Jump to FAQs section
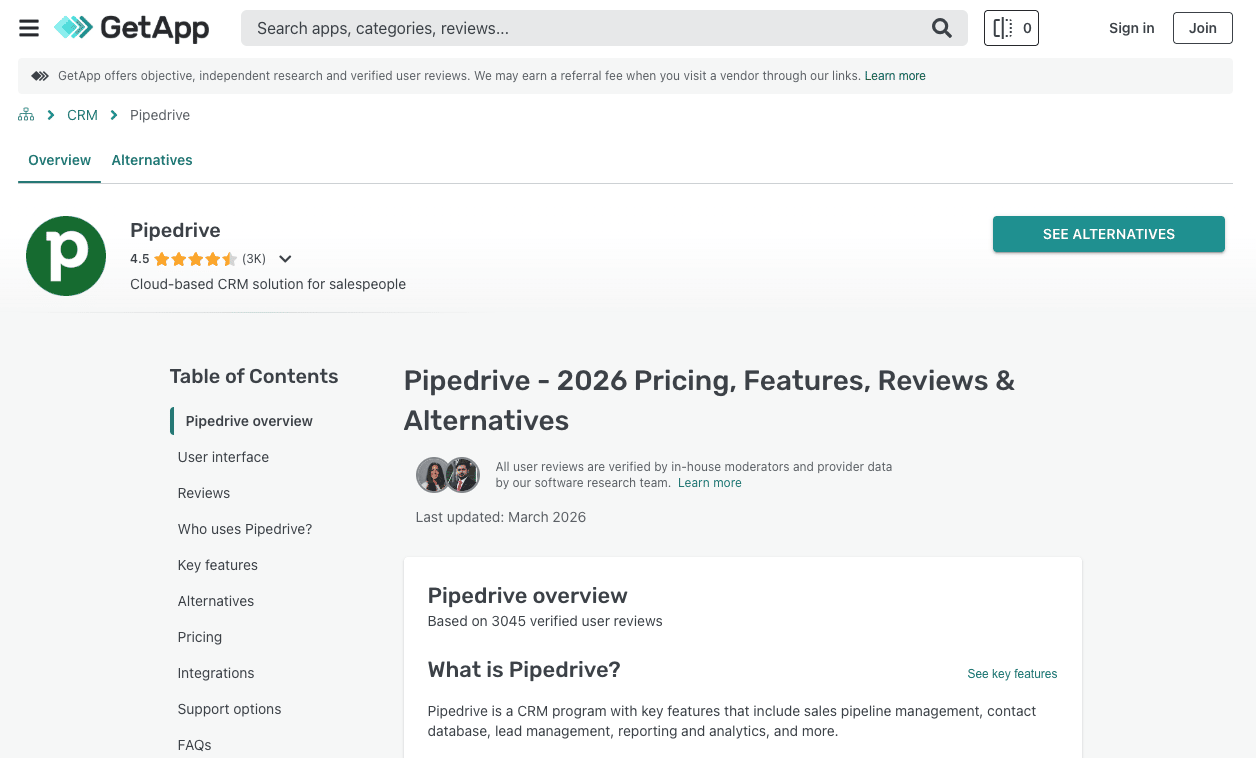This screenshot has width=1256, height=758. 195,745
